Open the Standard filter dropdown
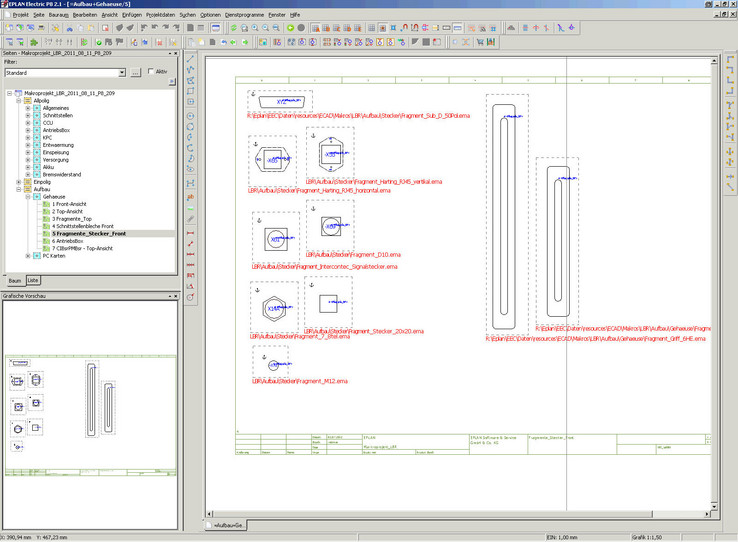The width and height of the screenshot is (738, 542). [122, 72]
